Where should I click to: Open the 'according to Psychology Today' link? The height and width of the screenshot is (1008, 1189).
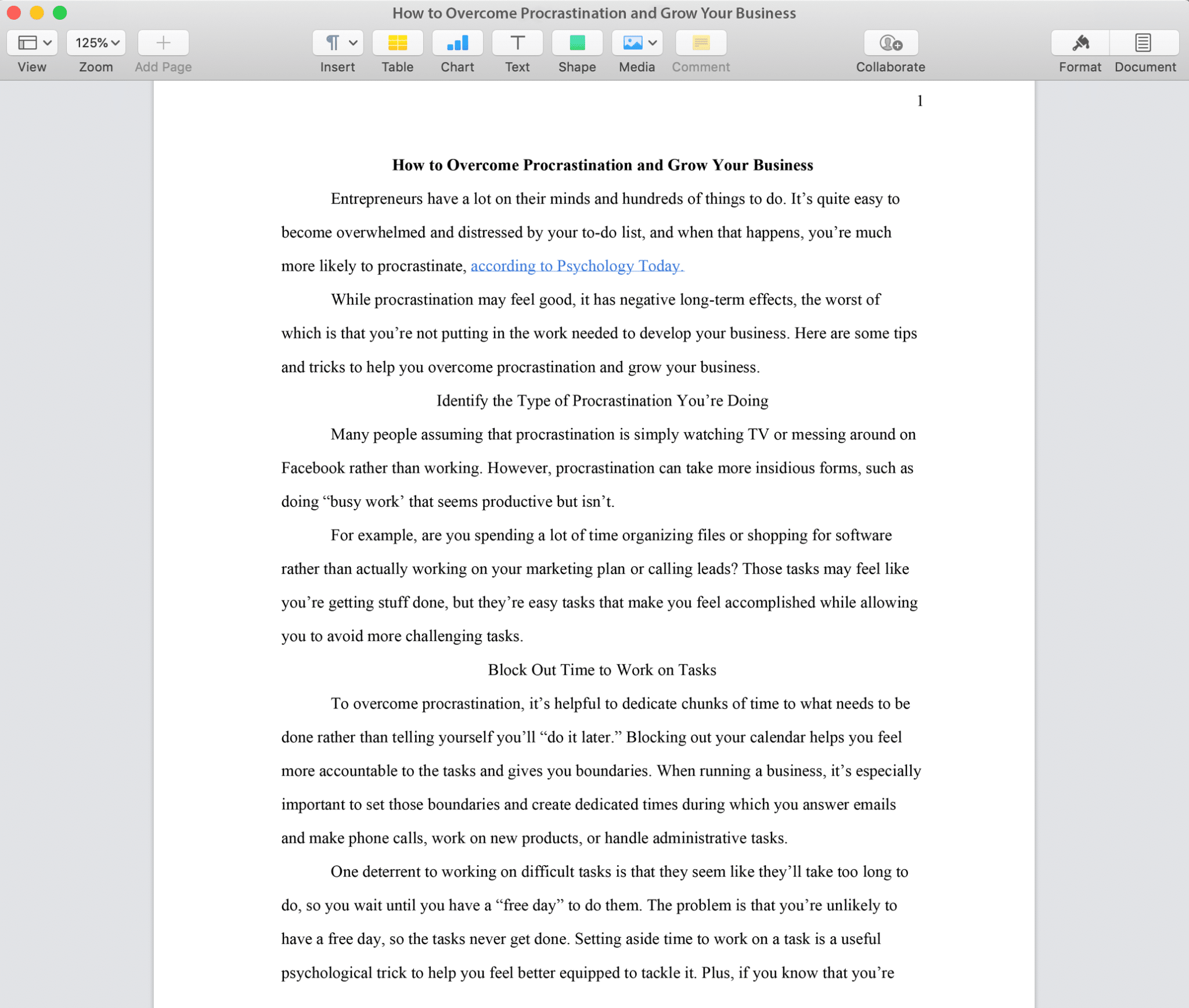click(577, 266)
